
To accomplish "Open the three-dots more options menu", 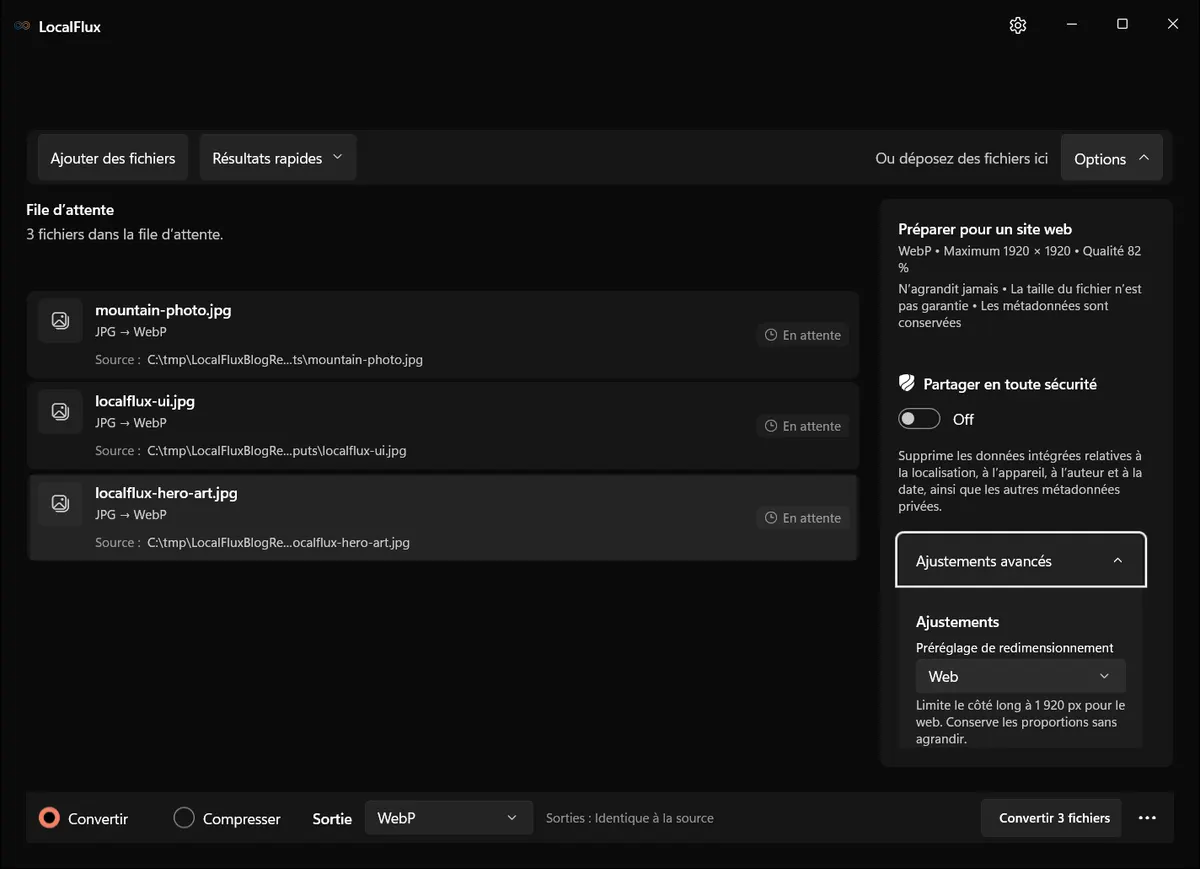I will (x=1147, y=818).
